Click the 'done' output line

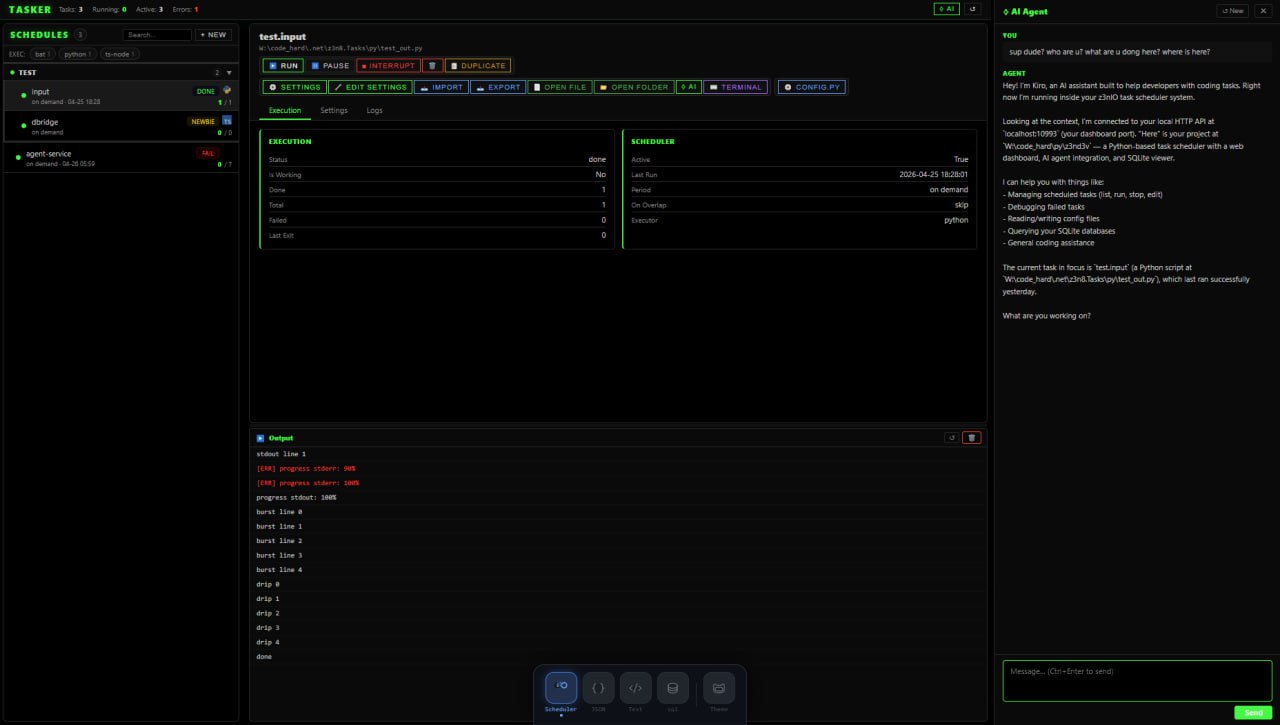264,656
